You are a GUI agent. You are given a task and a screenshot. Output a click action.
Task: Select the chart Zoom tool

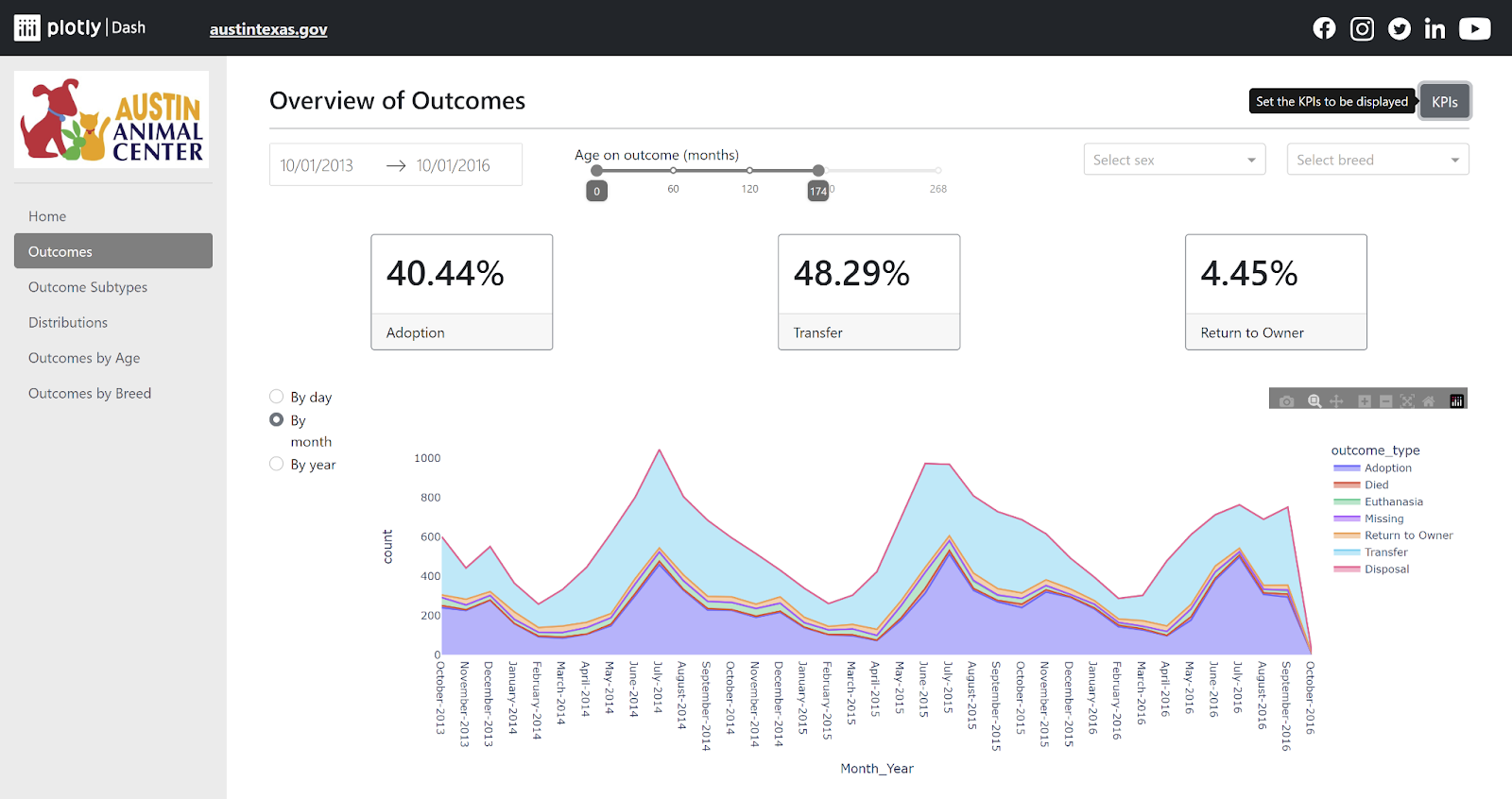click(x=1314, y=401)
